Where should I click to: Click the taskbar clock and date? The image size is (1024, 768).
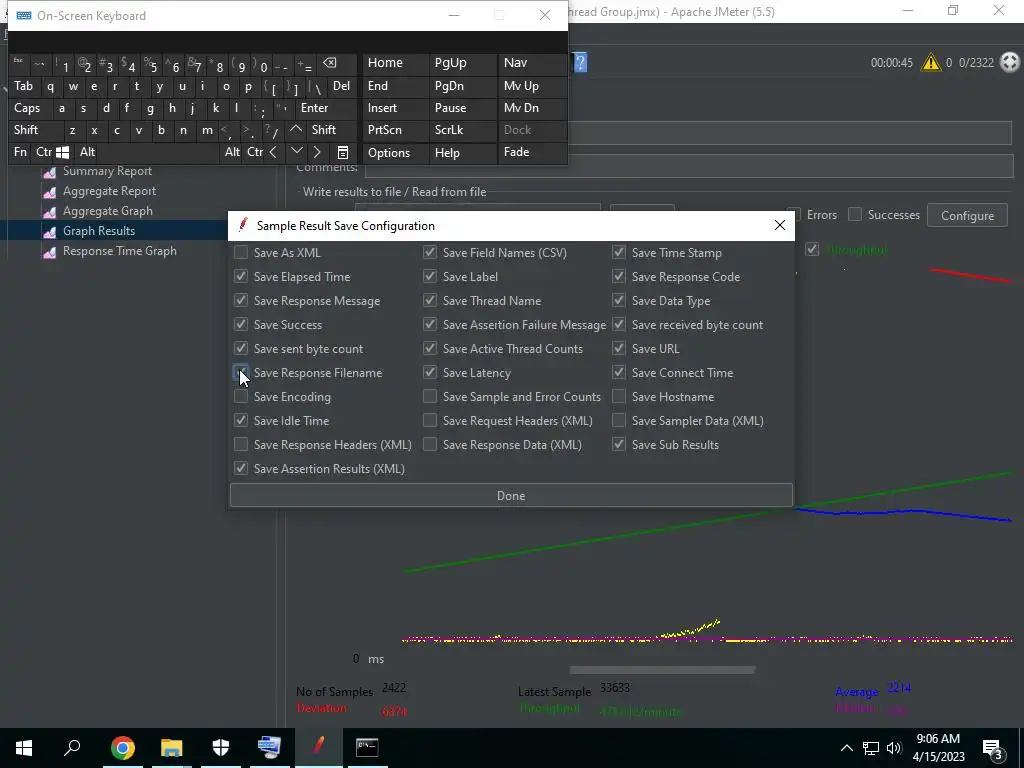pos(938,748)
